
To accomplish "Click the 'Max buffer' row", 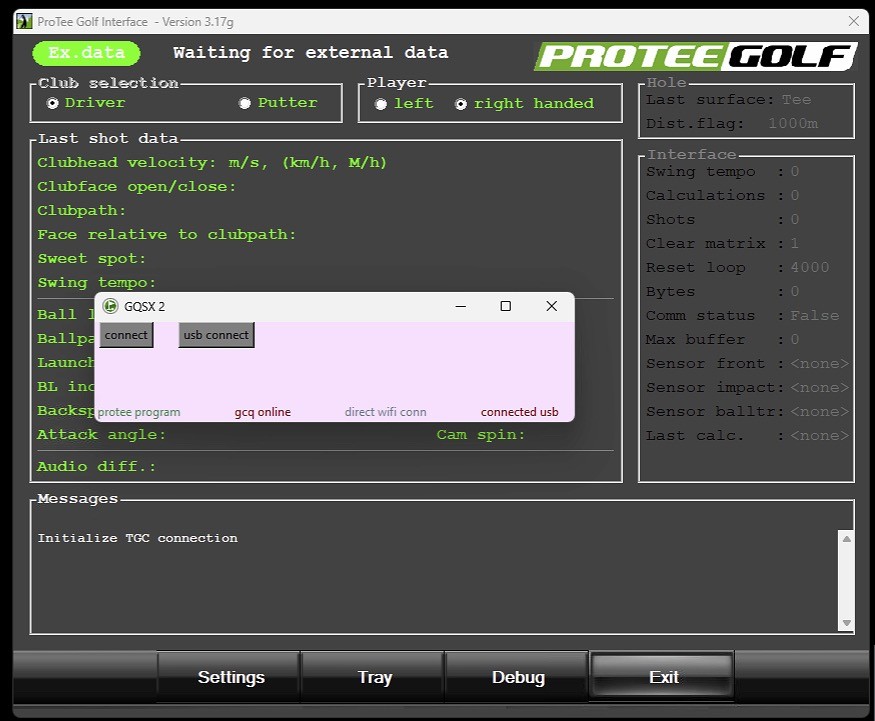I will [722, 339].
